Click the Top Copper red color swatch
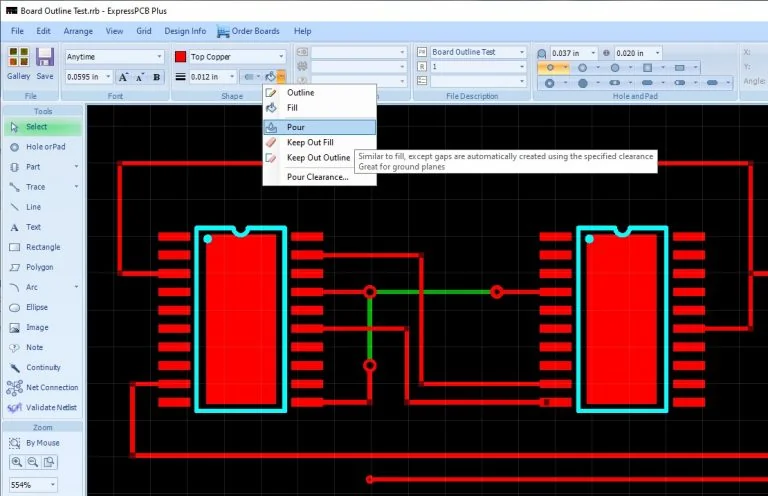Image resolution: width=768 pixels, height=496 pixels. point(180,57)
